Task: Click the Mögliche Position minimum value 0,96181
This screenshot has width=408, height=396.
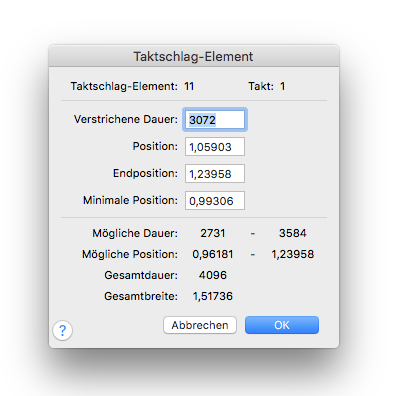Action: 213,254
